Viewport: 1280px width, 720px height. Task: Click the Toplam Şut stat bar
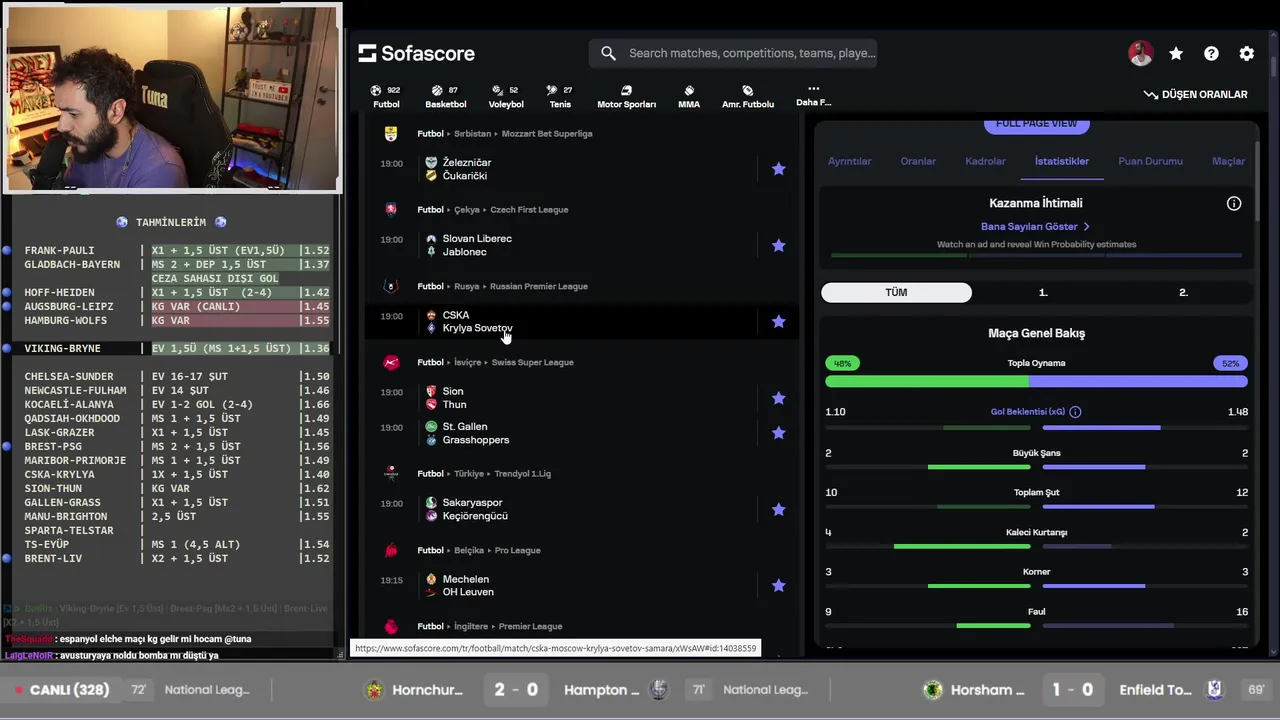(1036, 507)
